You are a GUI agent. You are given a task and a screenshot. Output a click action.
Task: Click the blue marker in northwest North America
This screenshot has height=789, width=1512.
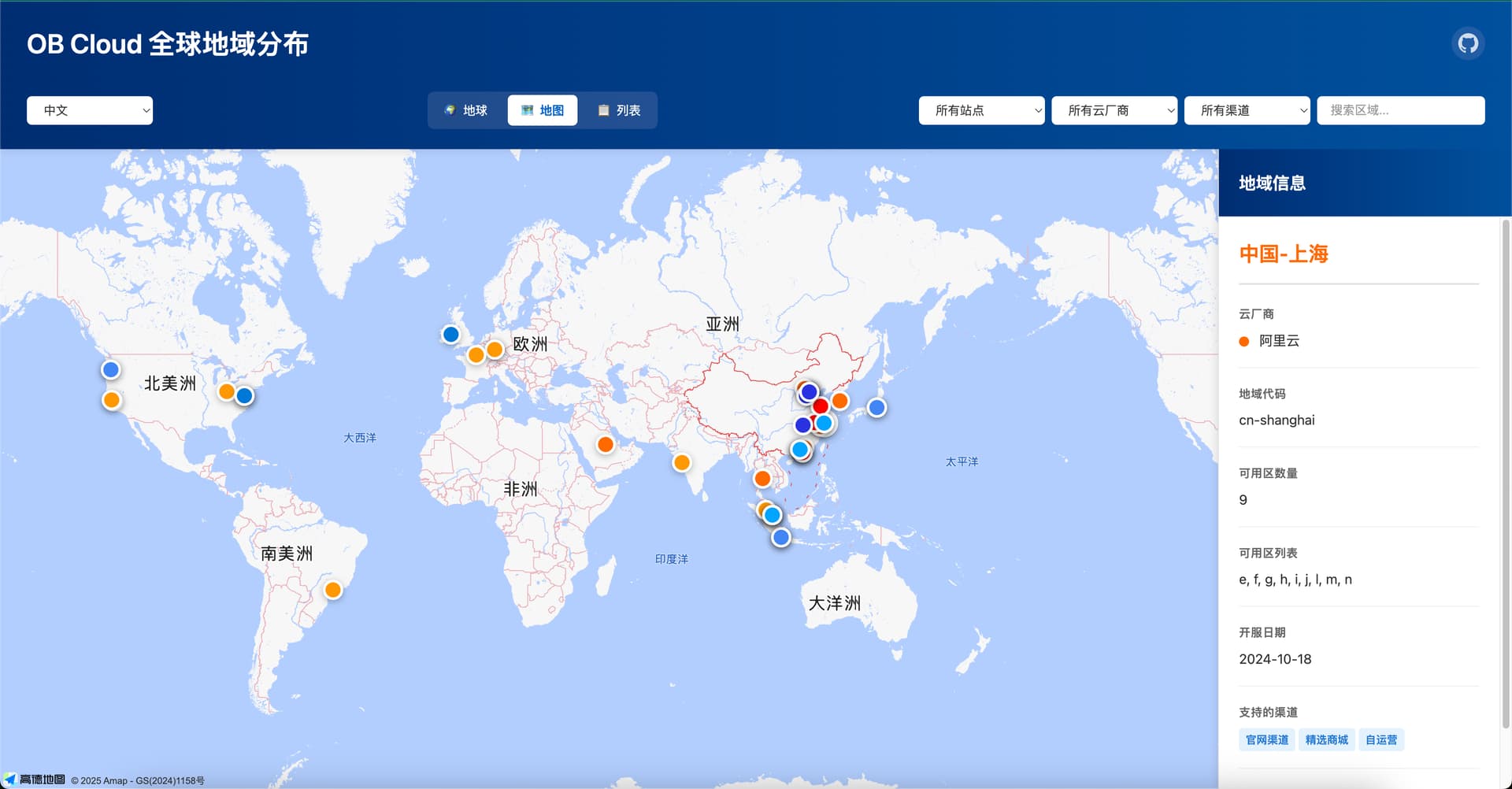tap(111, 369)
